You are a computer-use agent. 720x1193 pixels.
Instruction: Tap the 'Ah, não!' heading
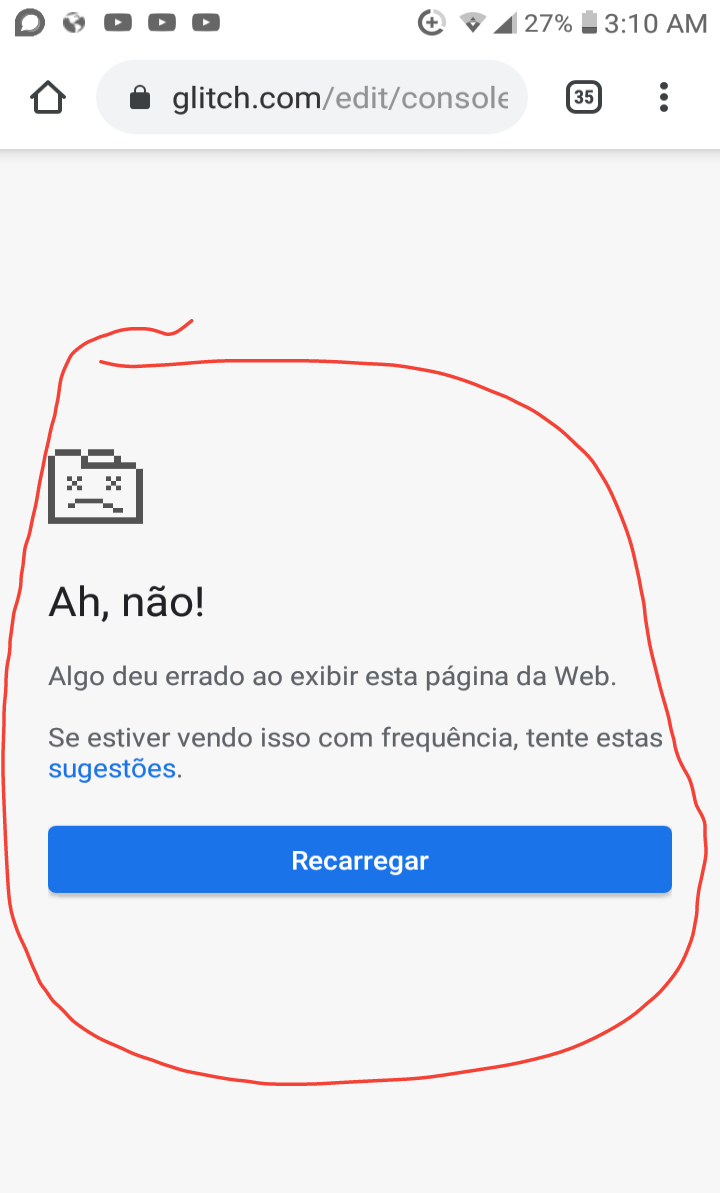point(126,603)
